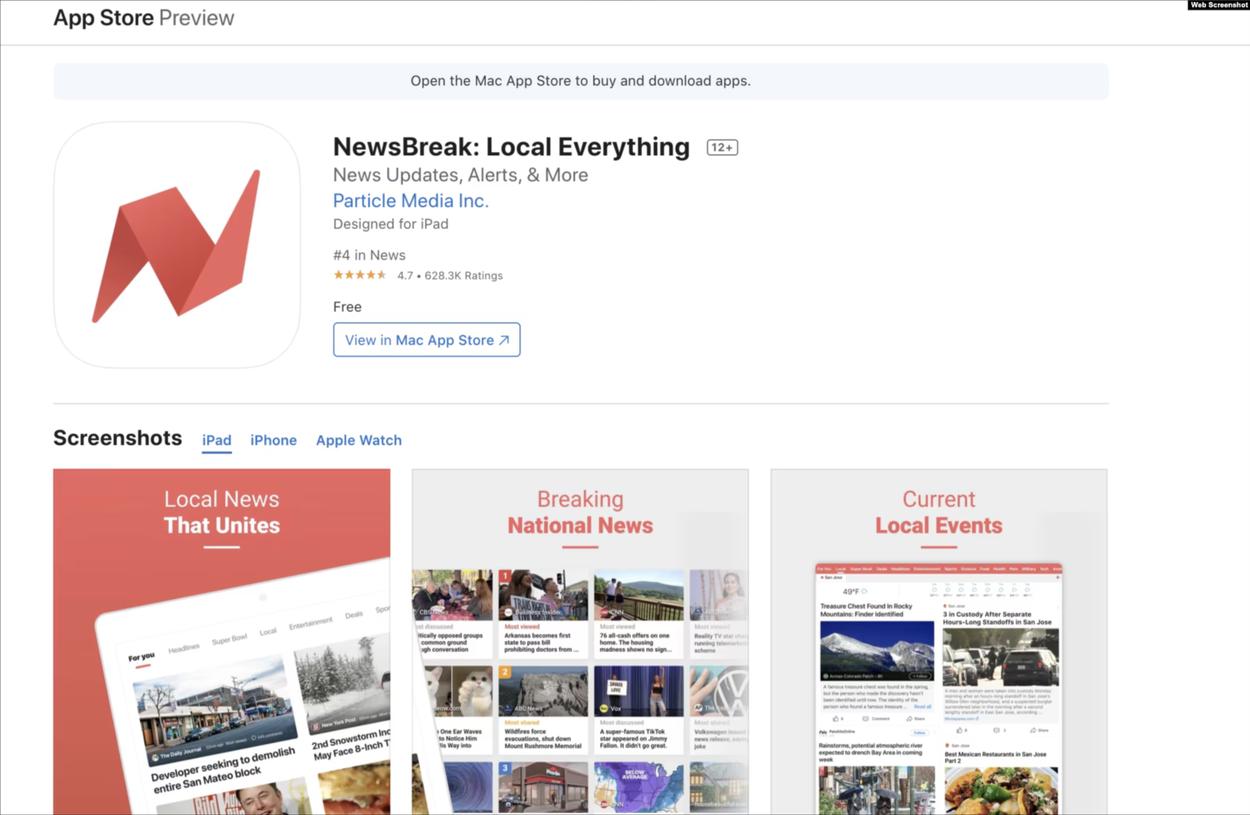Image resolution: width=1250 pixels, height=815 pixels.
Task: Open the Current Local Events screenshot
Action: pyautogui.click(x=939, y=641)
